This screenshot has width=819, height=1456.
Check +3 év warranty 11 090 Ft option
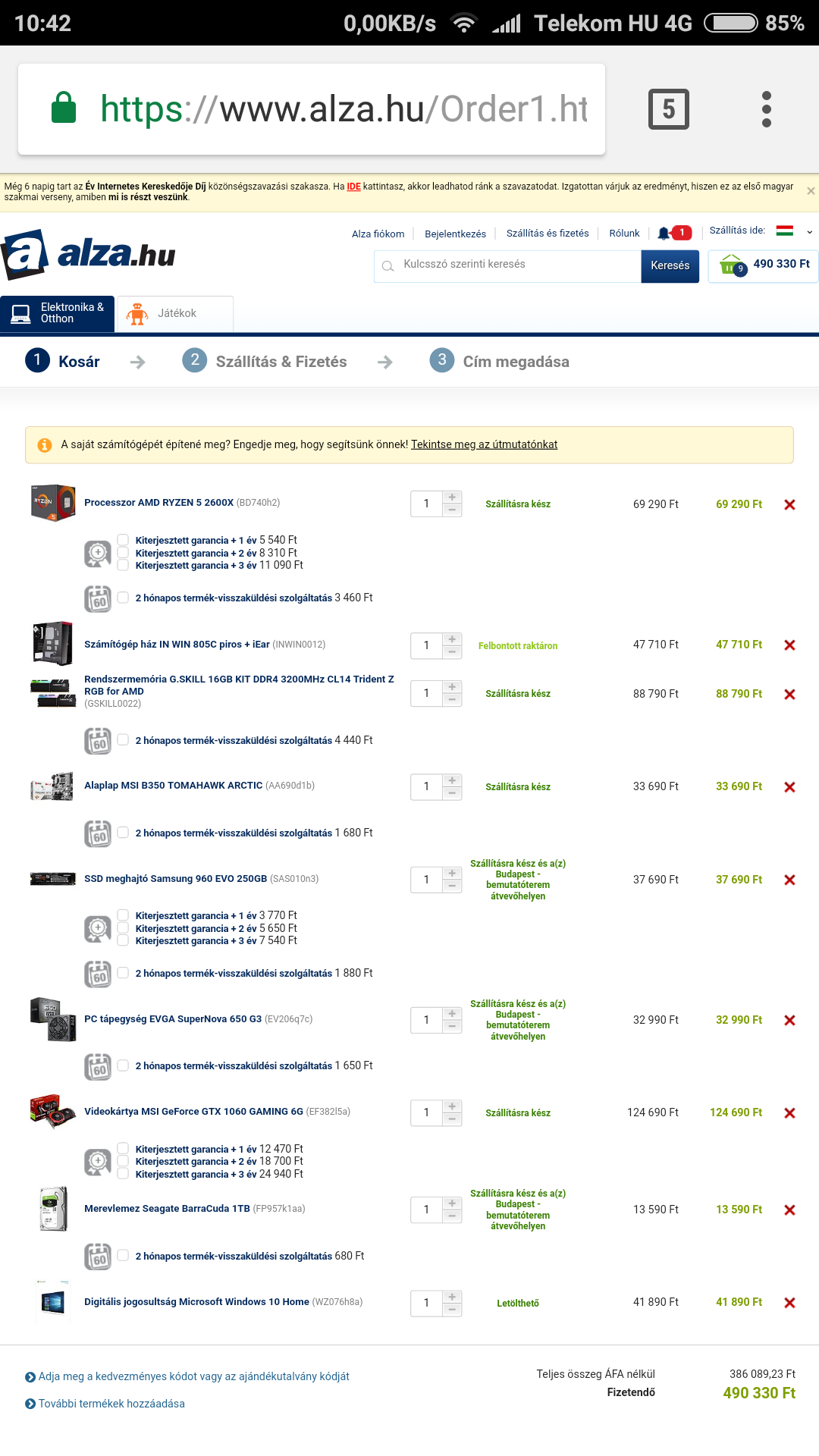(123, 565)
